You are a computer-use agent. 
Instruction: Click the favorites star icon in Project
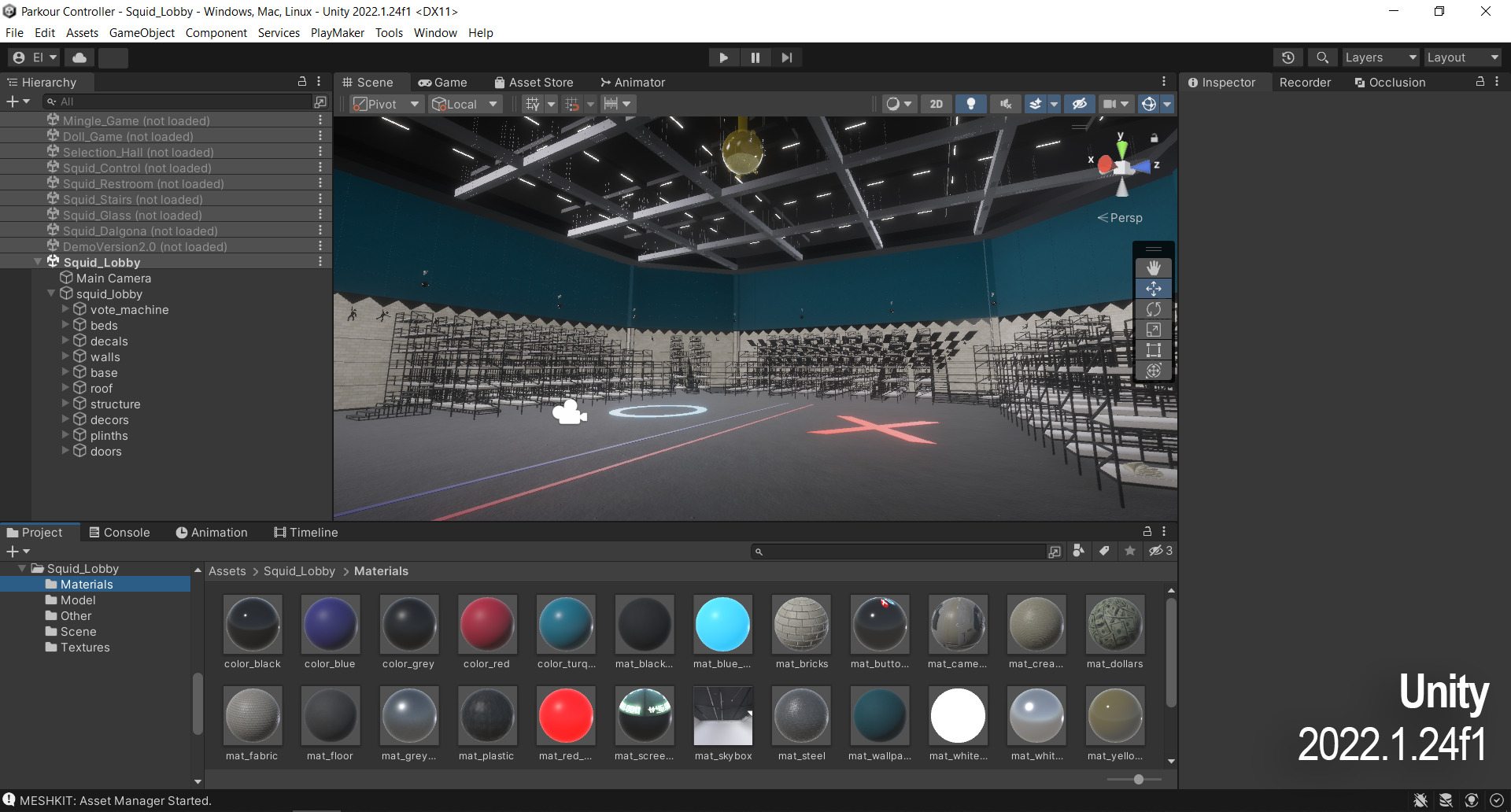click(x=1130, y=551)
